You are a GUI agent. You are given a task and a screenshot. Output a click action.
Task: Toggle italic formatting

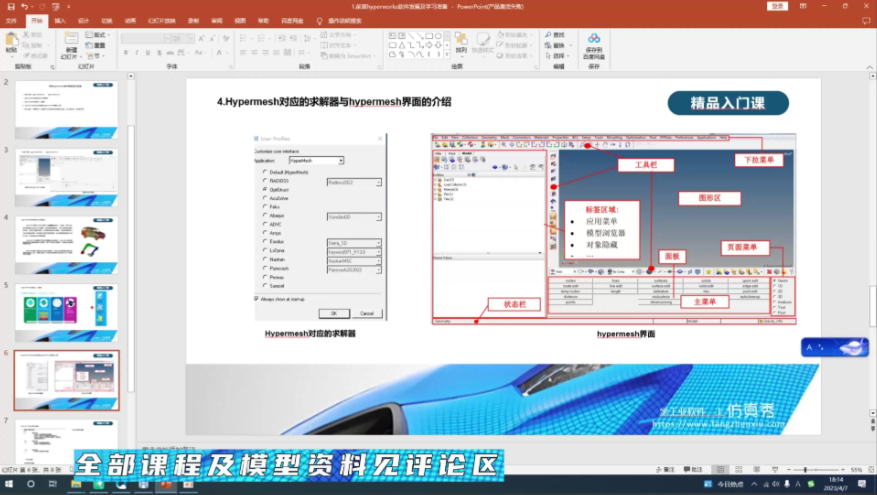point(137,53)
